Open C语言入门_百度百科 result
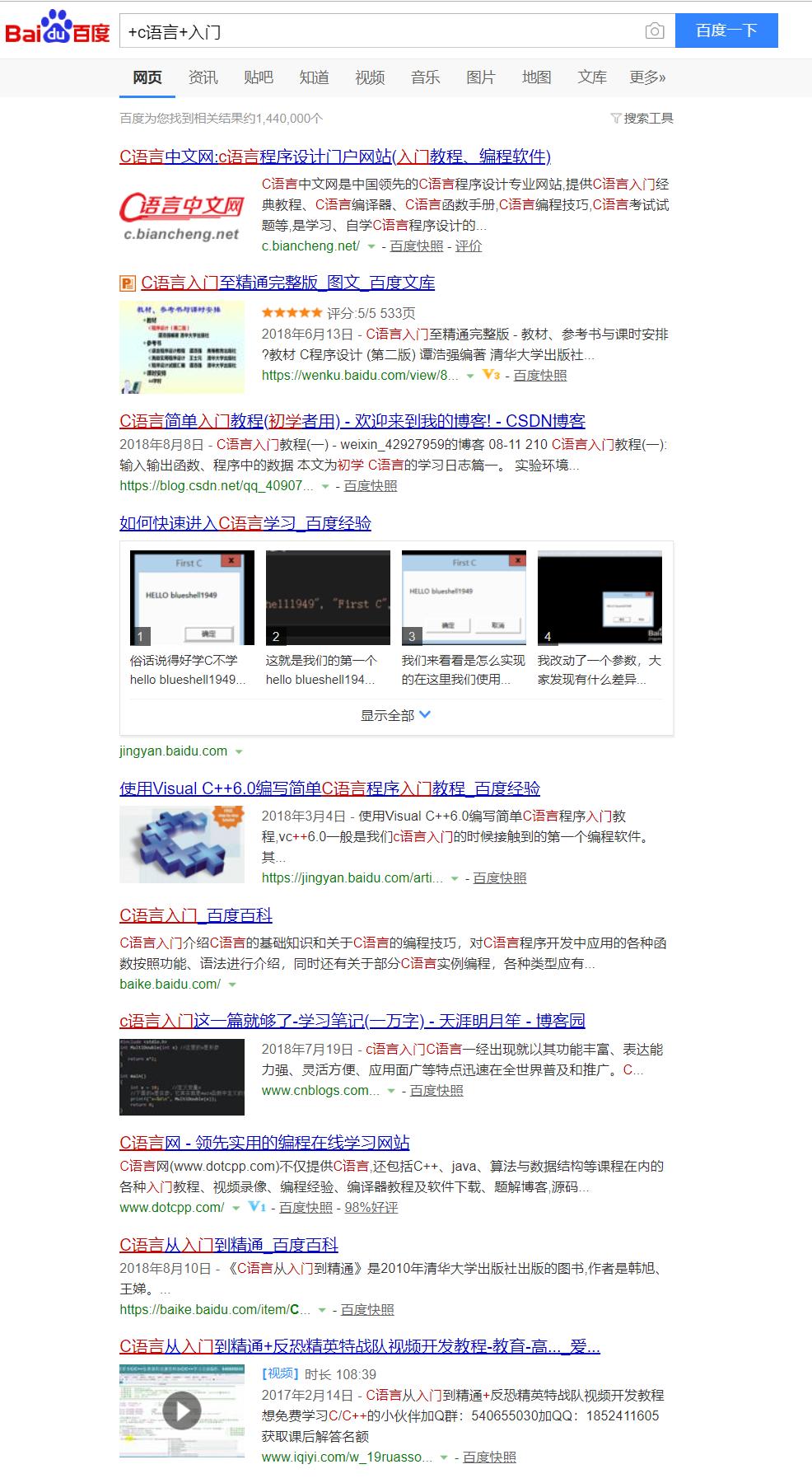 [196, 915]
